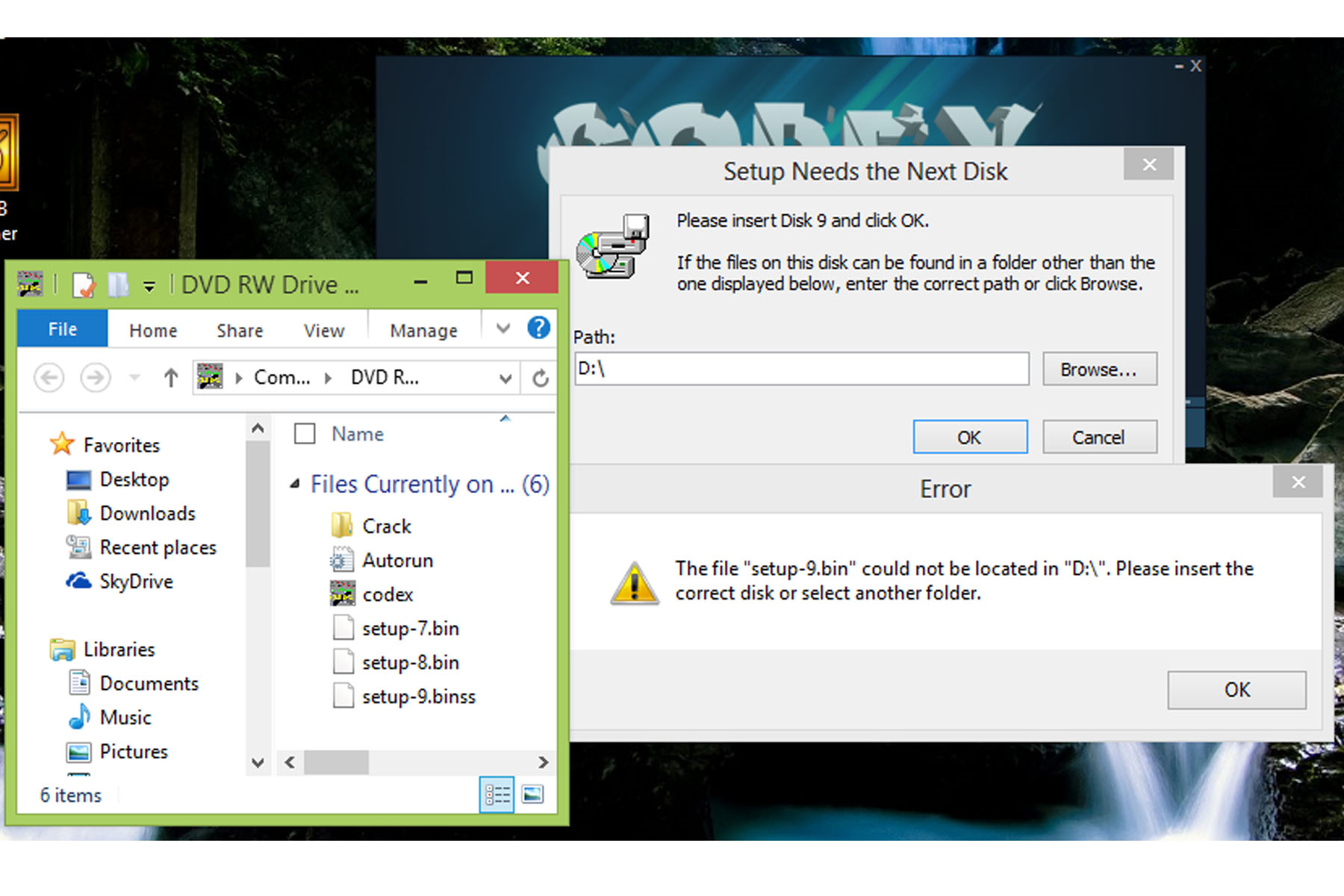Select the Autorun file
Viewport: 1344px width, 896px height.
click(x=396, y=561)
